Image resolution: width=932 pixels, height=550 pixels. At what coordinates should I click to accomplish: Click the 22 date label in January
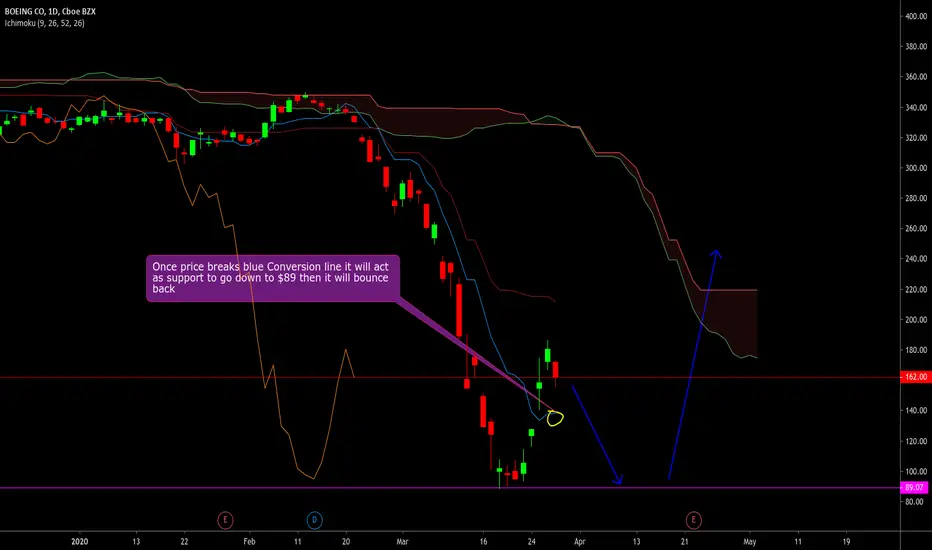184,542
